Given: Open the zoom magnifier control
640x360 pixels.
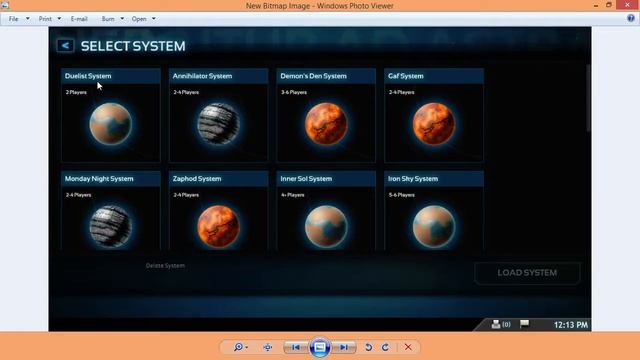Looking at the screenshot, I should (x=240, y=347).
